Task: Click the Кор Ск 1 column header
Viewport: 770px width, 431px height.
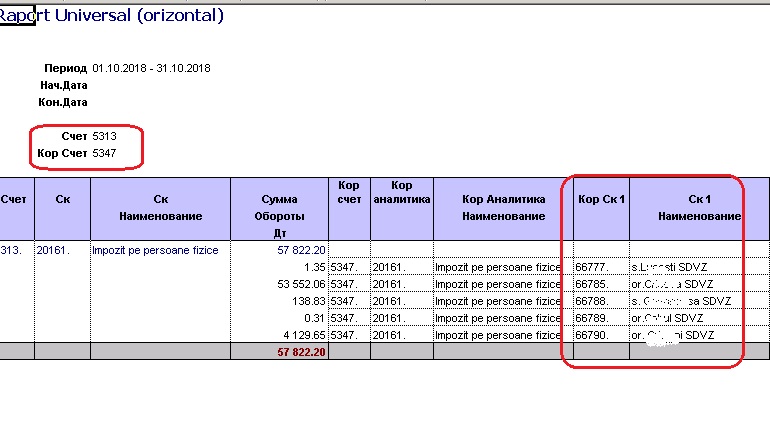Action: point(601,209)
